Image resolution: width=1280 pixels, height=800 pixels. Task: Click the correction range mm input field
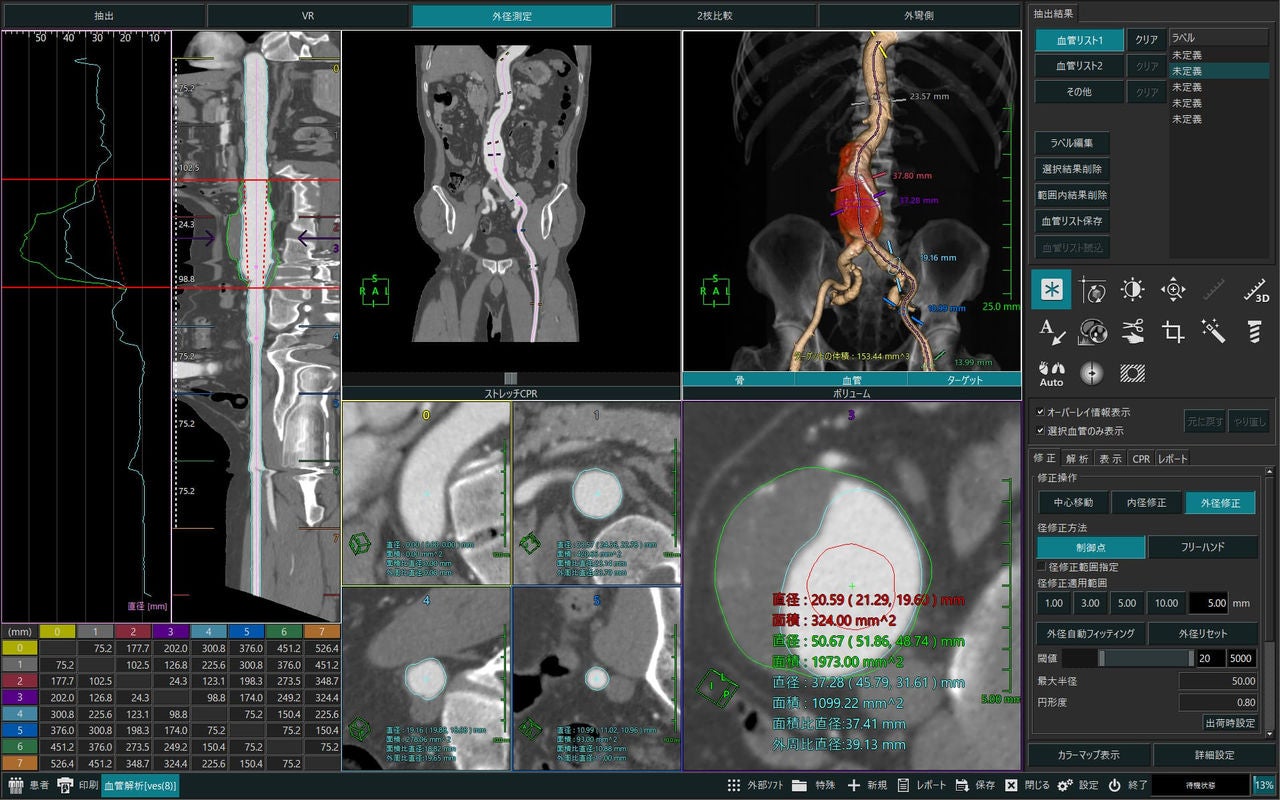1208,603
